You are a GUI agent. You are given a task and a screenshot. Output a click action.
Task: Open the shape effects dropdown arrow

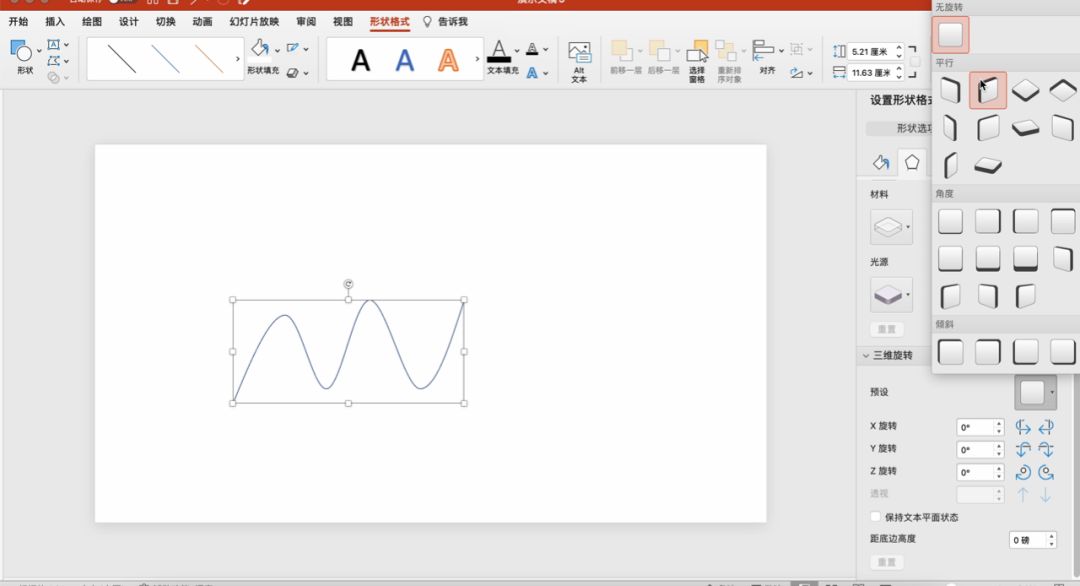[x=306, y=73]
